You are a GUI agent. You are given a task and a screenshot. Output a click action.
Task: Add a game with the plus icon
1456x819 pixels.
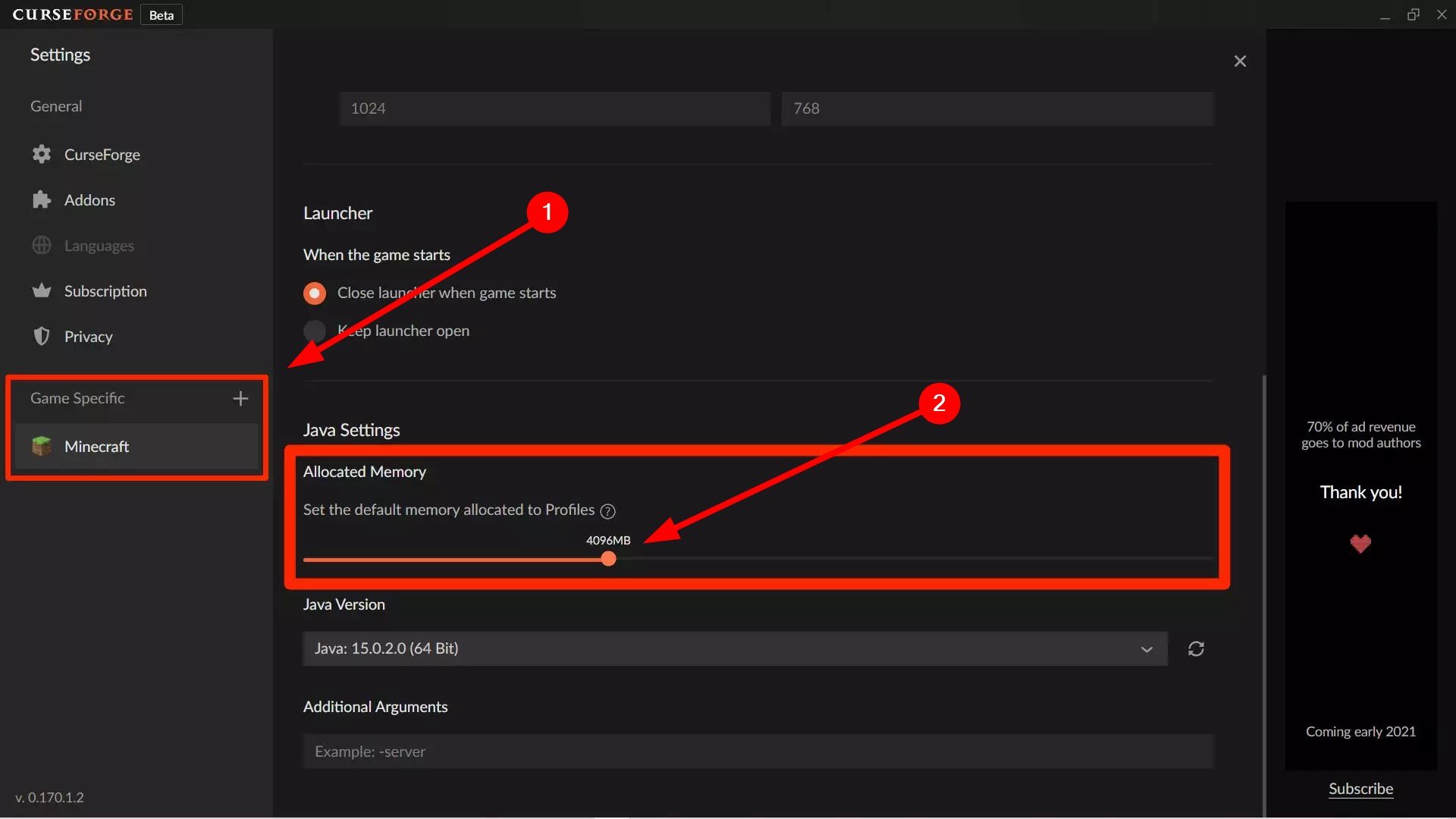[240, 398]
